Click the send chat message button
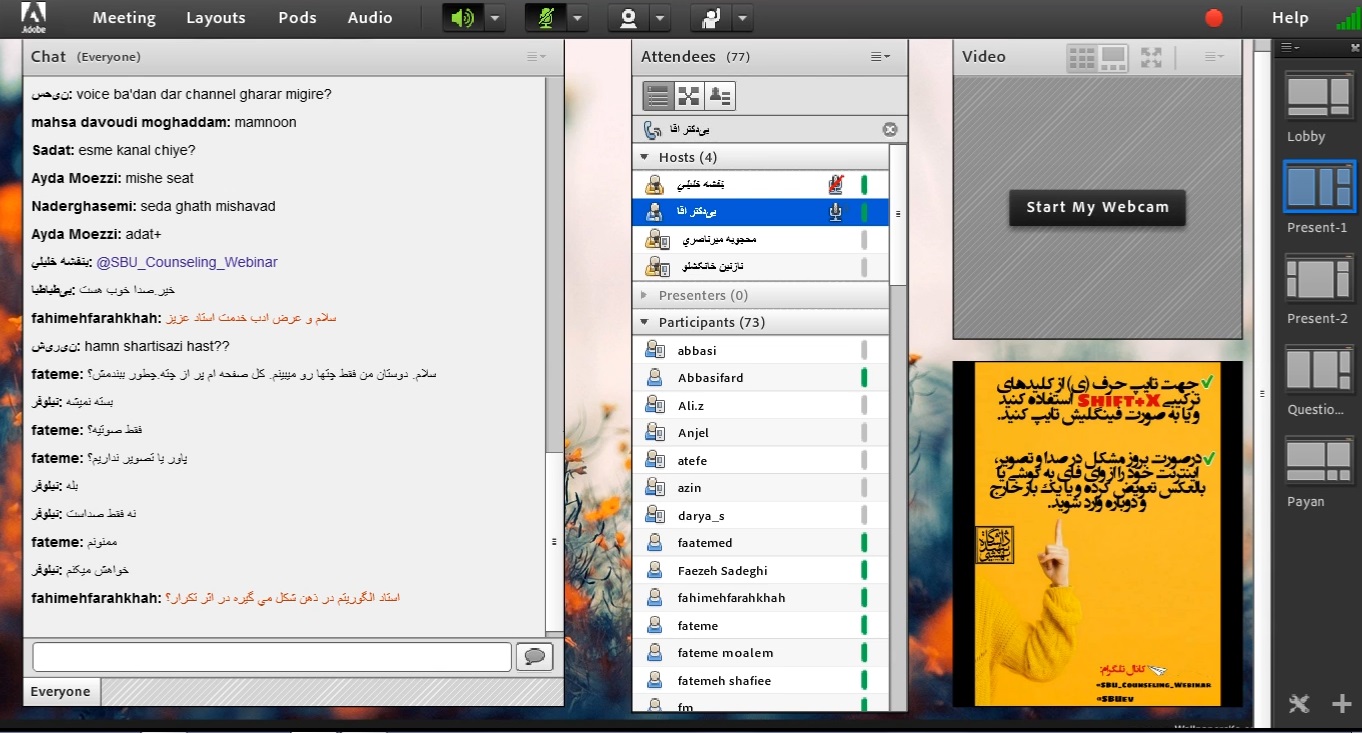1362x733 pixels. click(534, 656)
